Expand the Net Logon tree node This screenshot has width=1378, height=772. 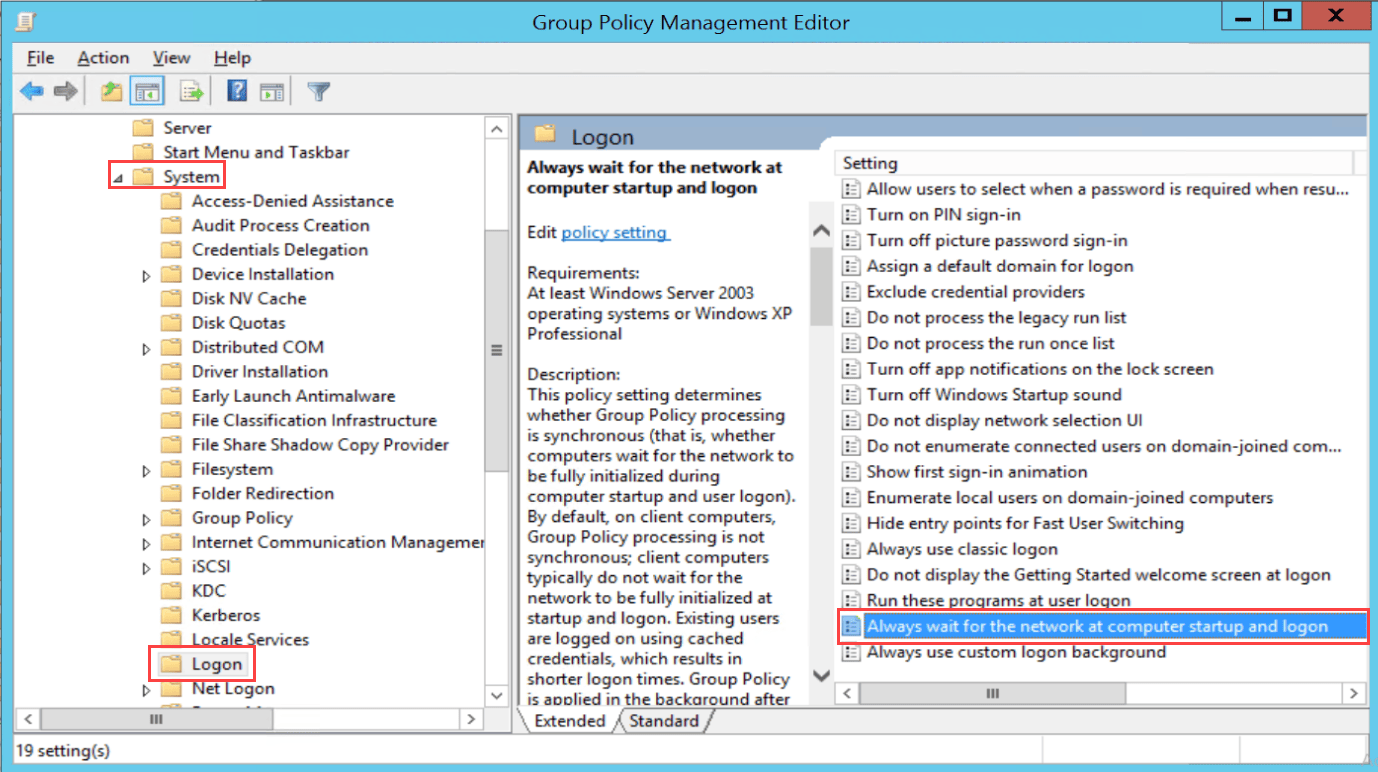tap(146, 690)
